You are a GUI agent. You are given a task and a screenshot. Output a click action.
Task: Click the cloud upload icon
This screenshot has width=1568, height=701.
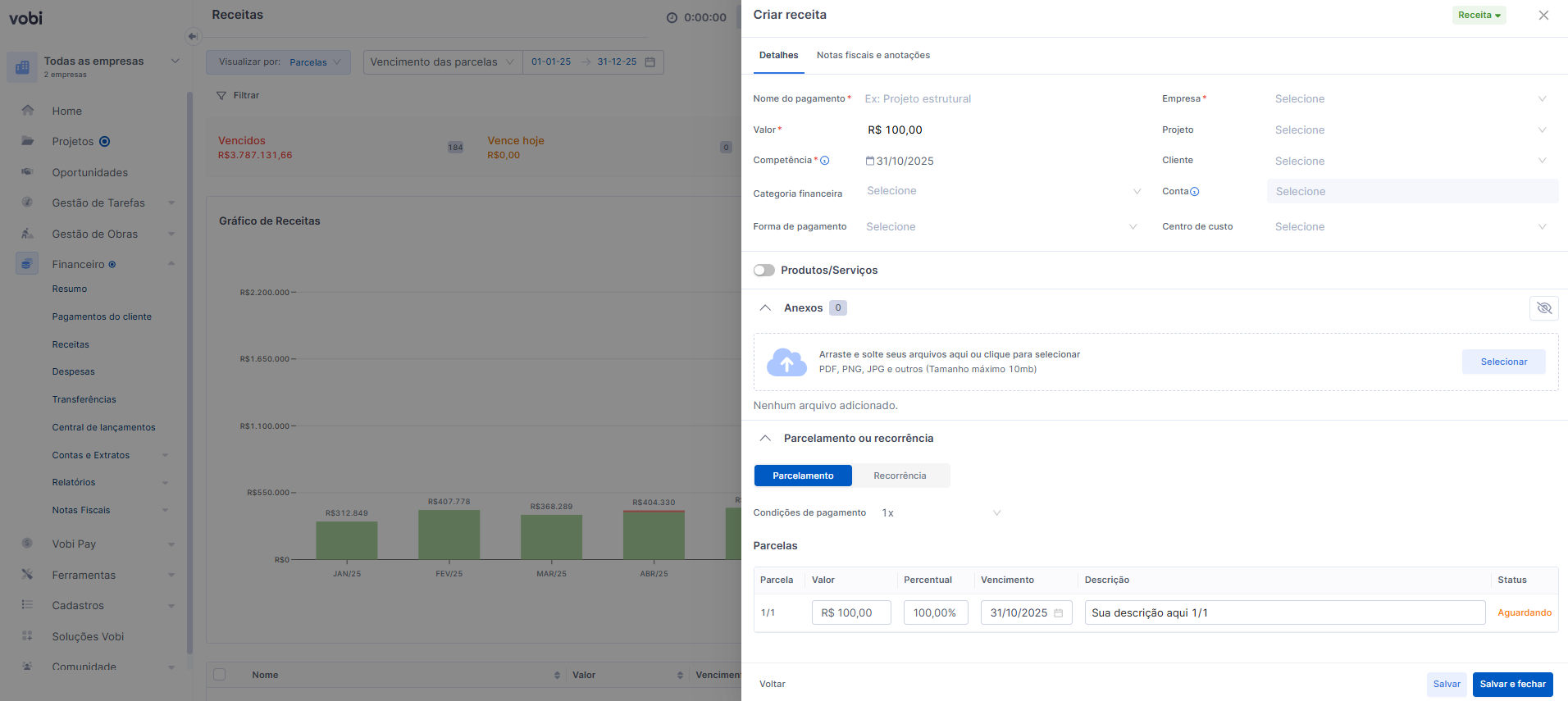786,362
